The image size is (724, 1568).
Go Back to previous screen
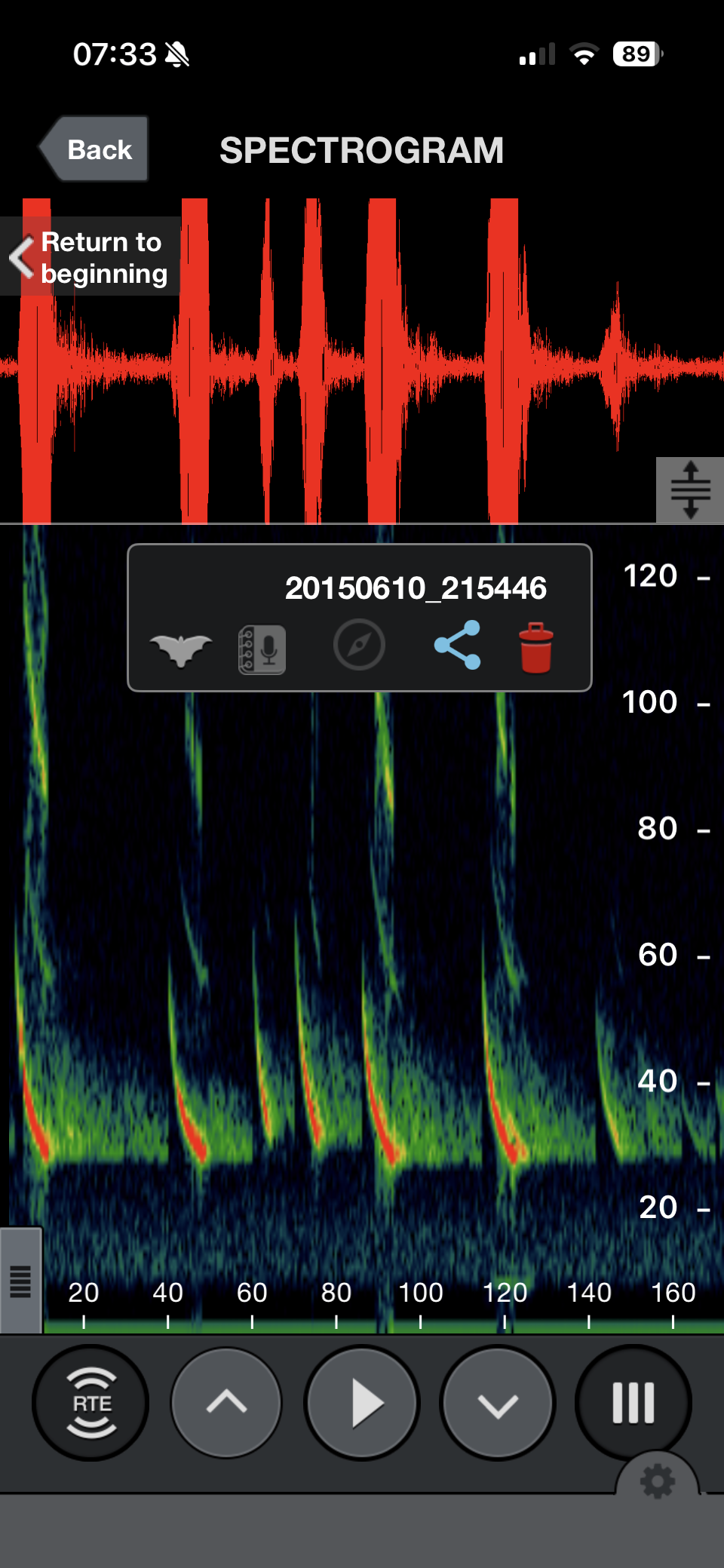[95, 149]
